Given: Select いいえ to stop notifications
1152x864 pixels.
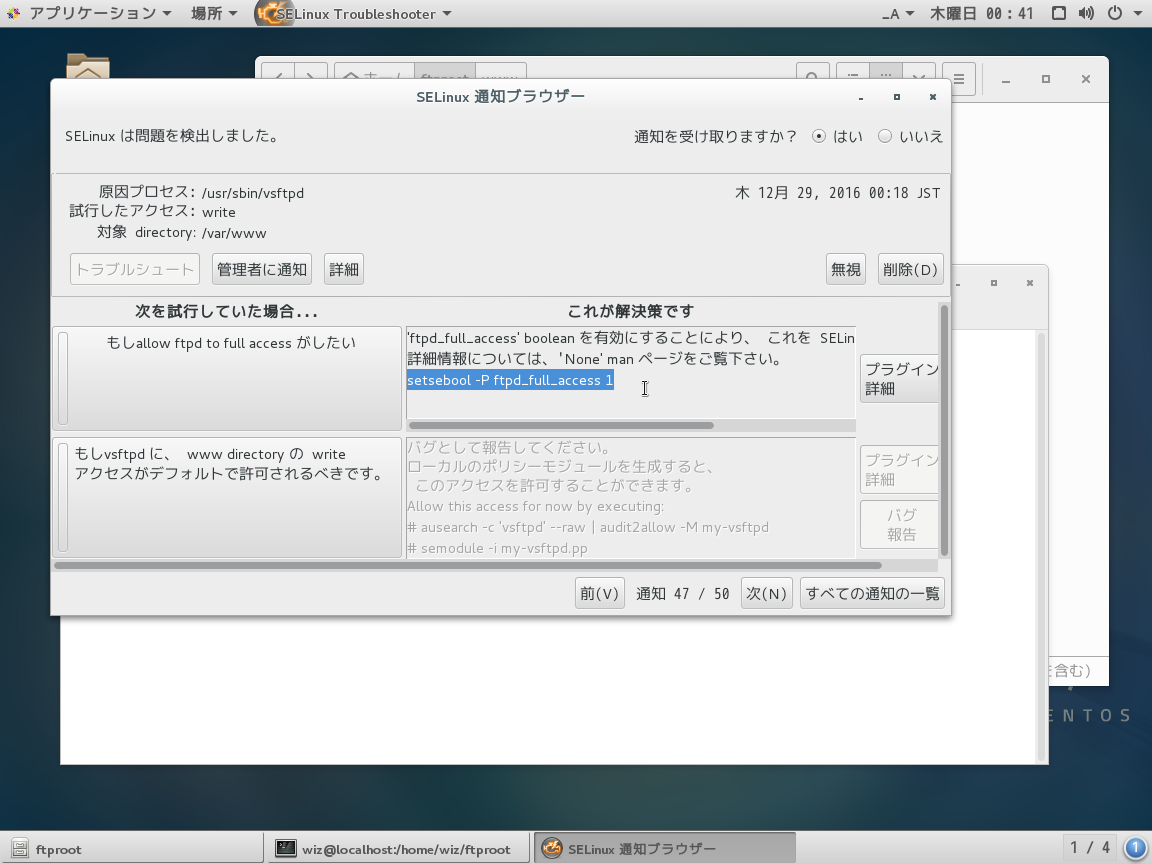Looking at the screenshot, I should [910, 136].
